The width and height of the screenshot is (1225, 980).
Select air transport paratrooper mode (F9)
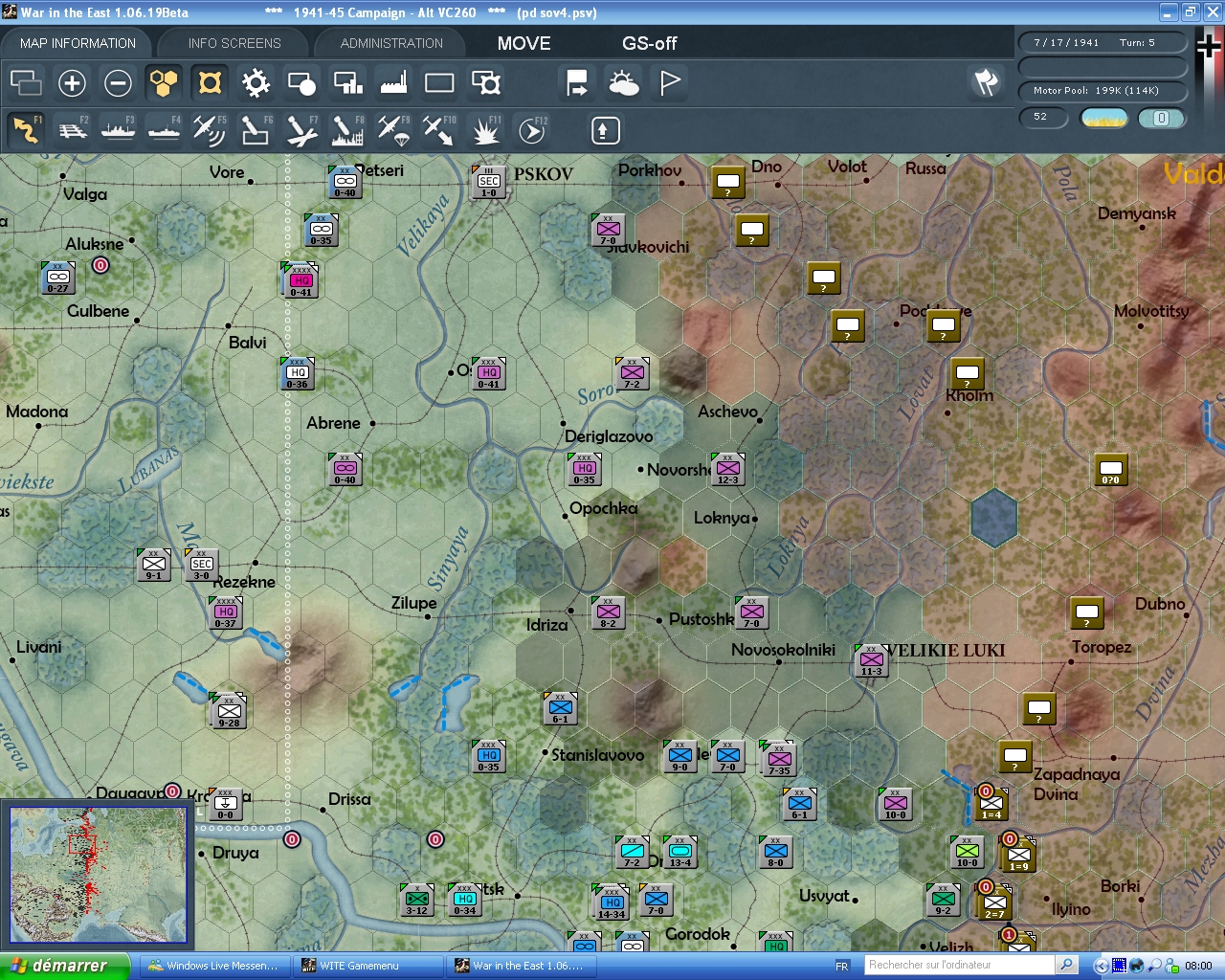(393, 130)
